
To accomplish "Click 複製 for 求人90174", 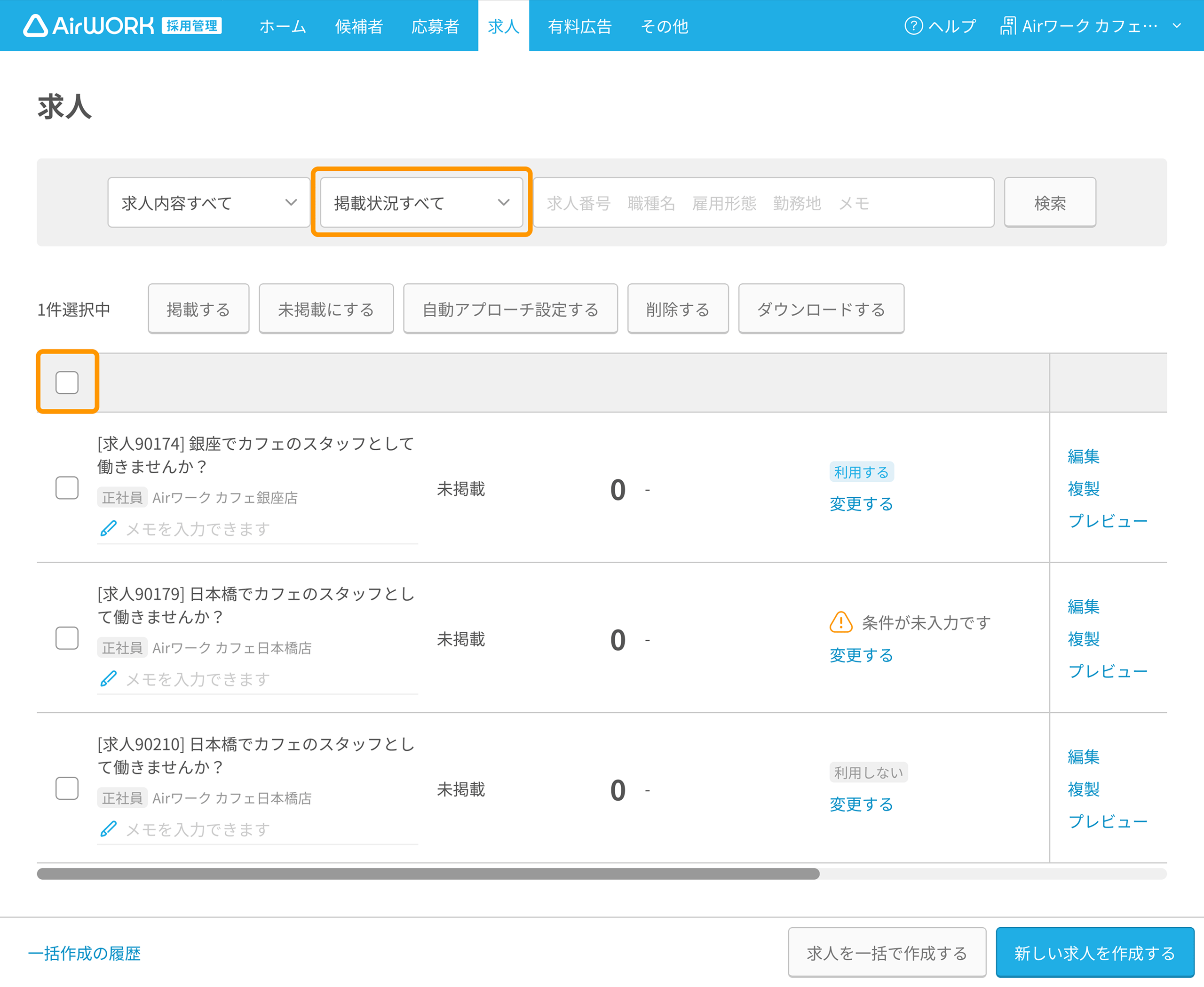I will [1084, 488].
